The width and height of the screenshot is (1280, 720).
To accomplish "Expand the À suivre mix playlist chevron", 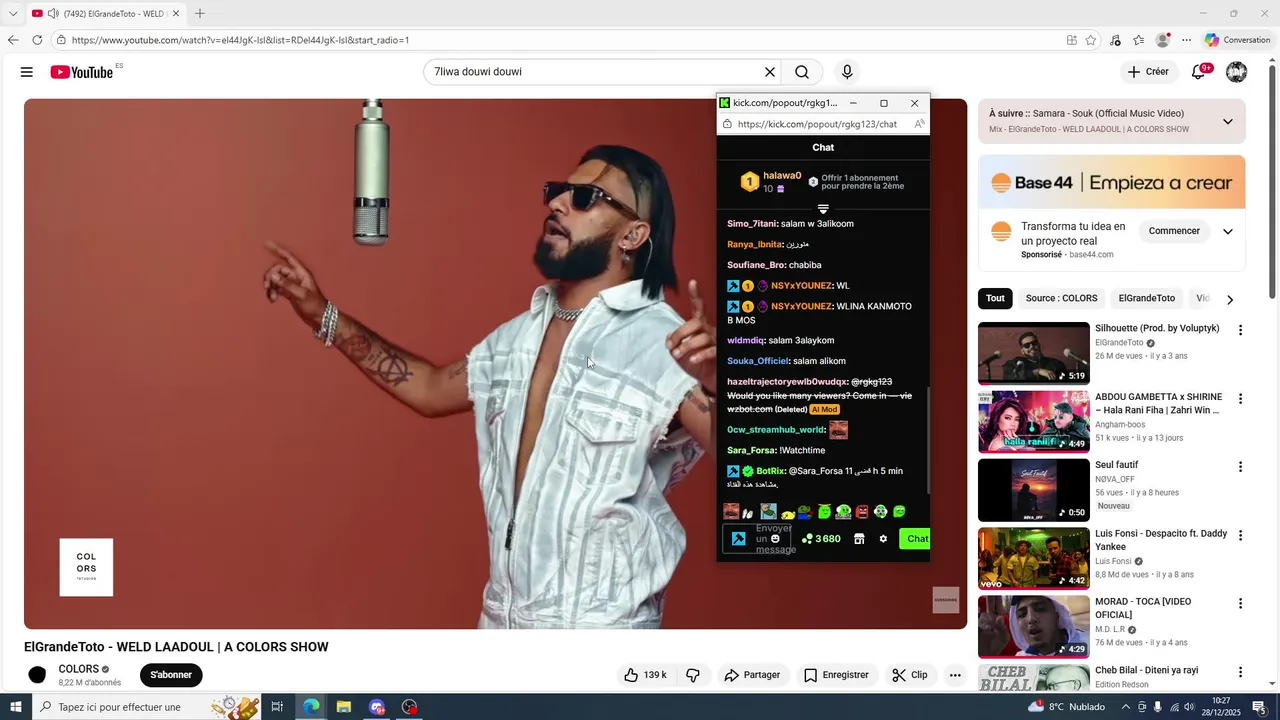I will [1228, 122].
